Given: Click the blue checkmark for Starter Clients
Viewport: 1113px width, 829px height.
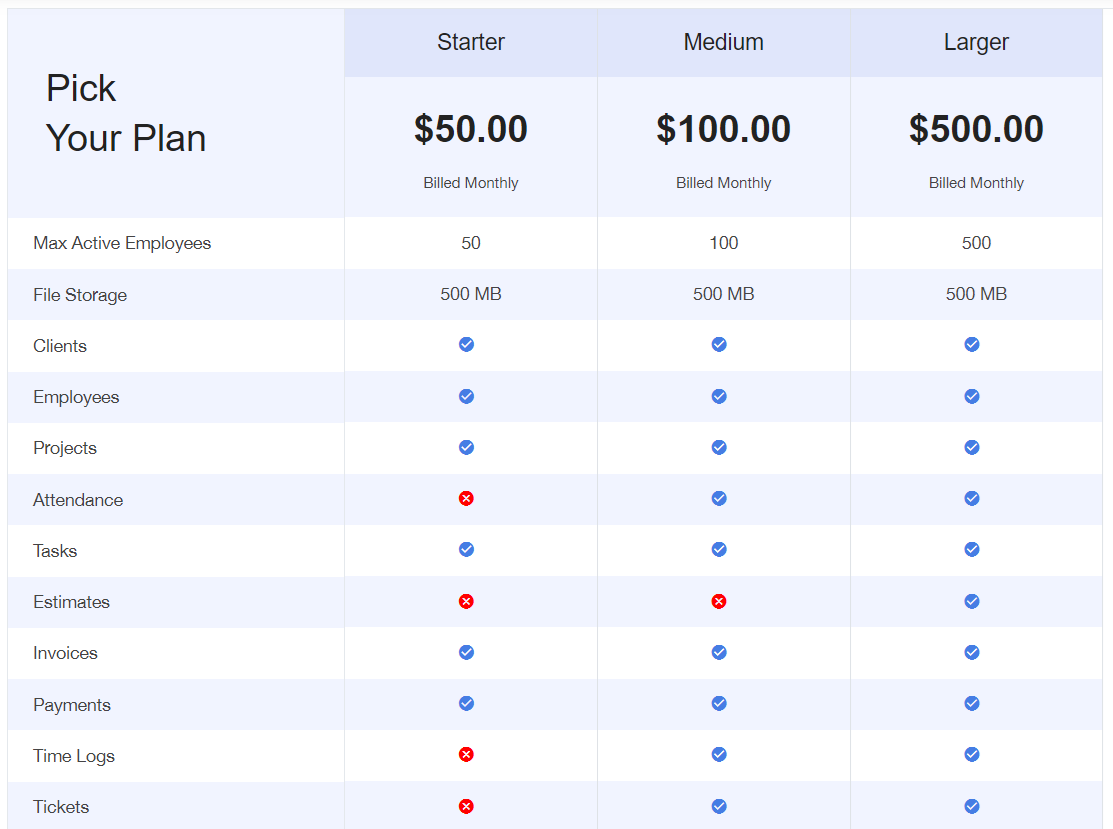Looking at the screenshot, I should pos(466,344).
